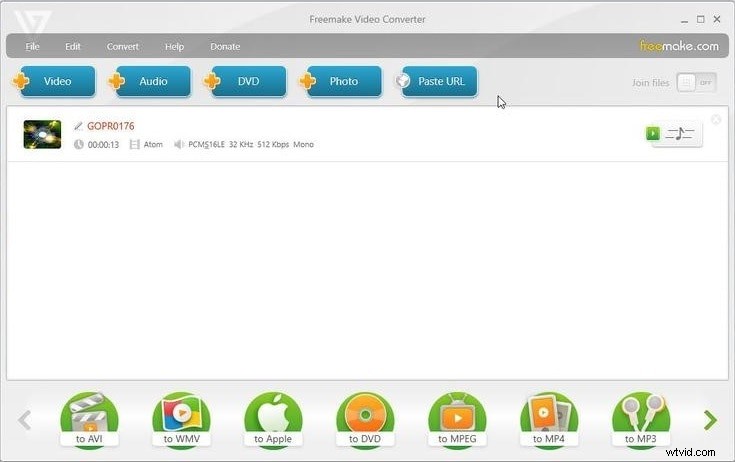The height and width of the screenshot is (462, 735).
Task: Close the Freemake Video Converter window
Action: point(717,19)
